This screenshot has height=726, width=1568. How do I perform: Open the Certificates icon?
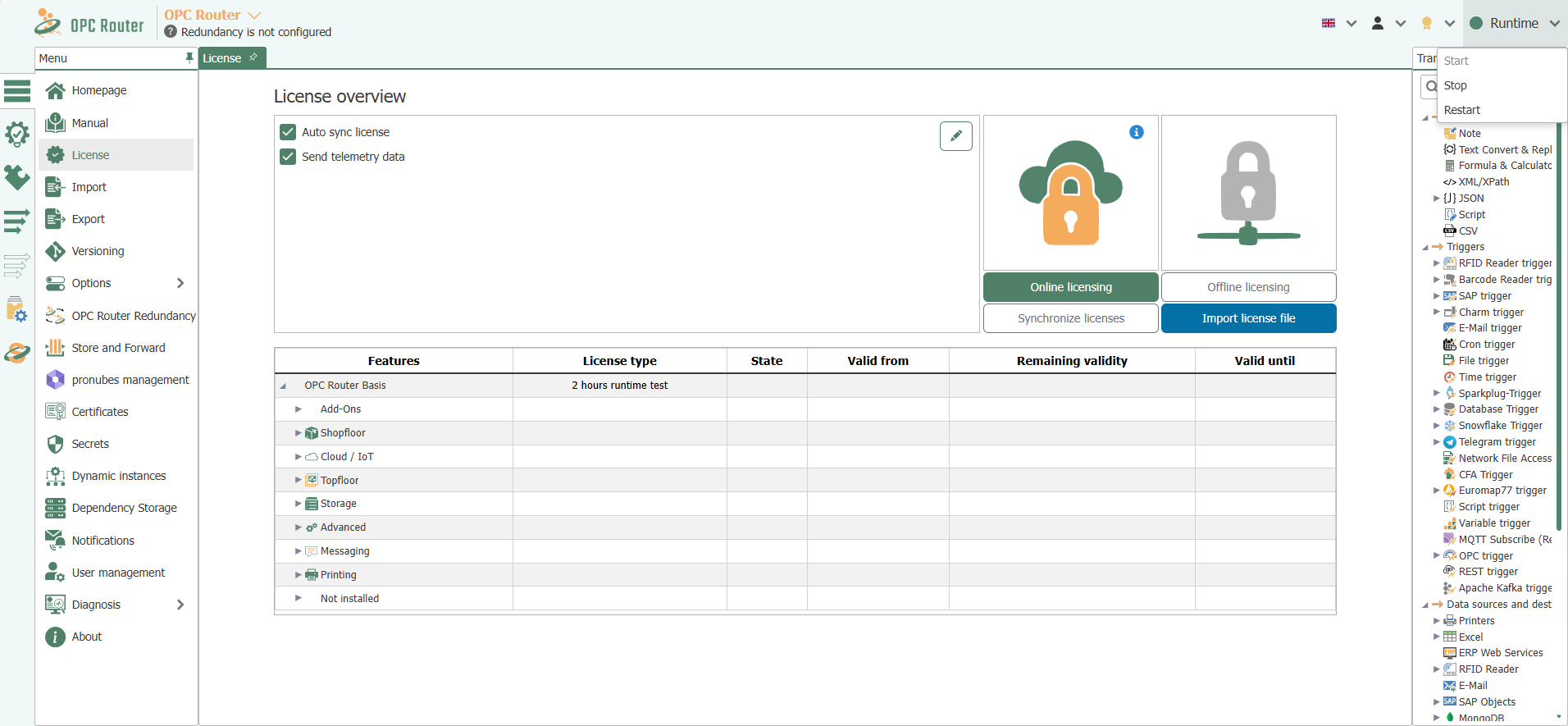pyautogui.click(x=55, y=412)
